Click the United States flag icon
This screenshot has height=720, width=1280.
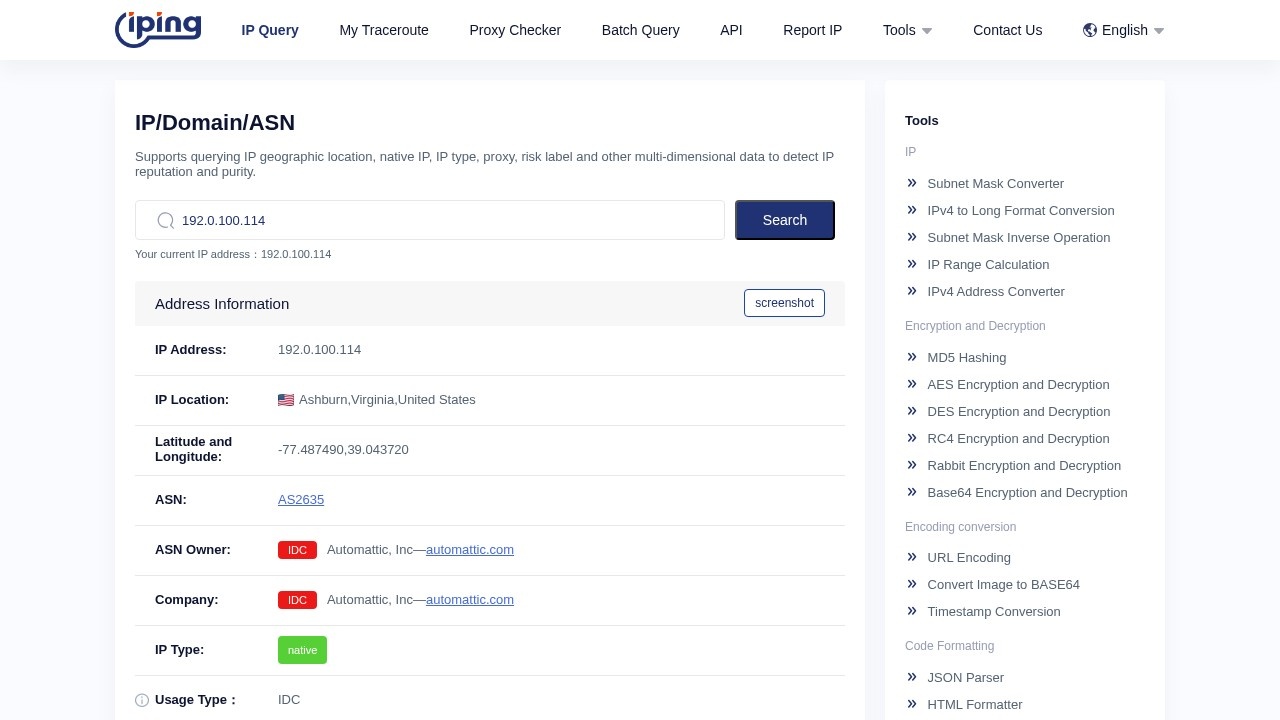tap(286, 400)
